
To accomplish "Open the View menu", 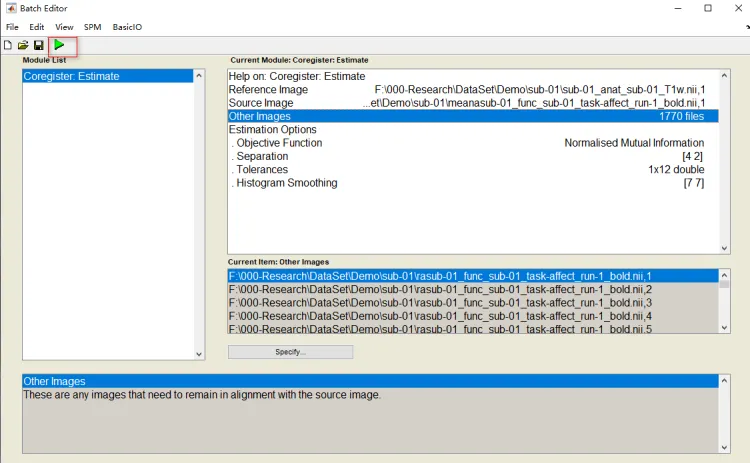I will pos(64,27).
